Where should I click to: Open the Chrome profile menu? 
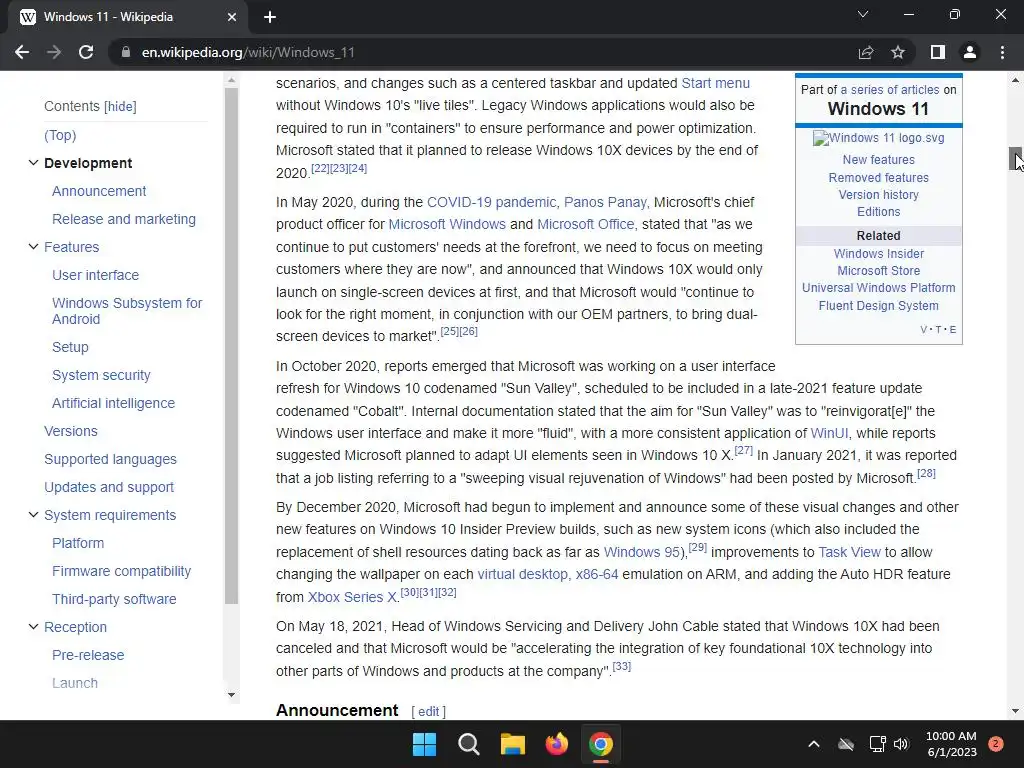pyautogui.click(x=970, y=52)
